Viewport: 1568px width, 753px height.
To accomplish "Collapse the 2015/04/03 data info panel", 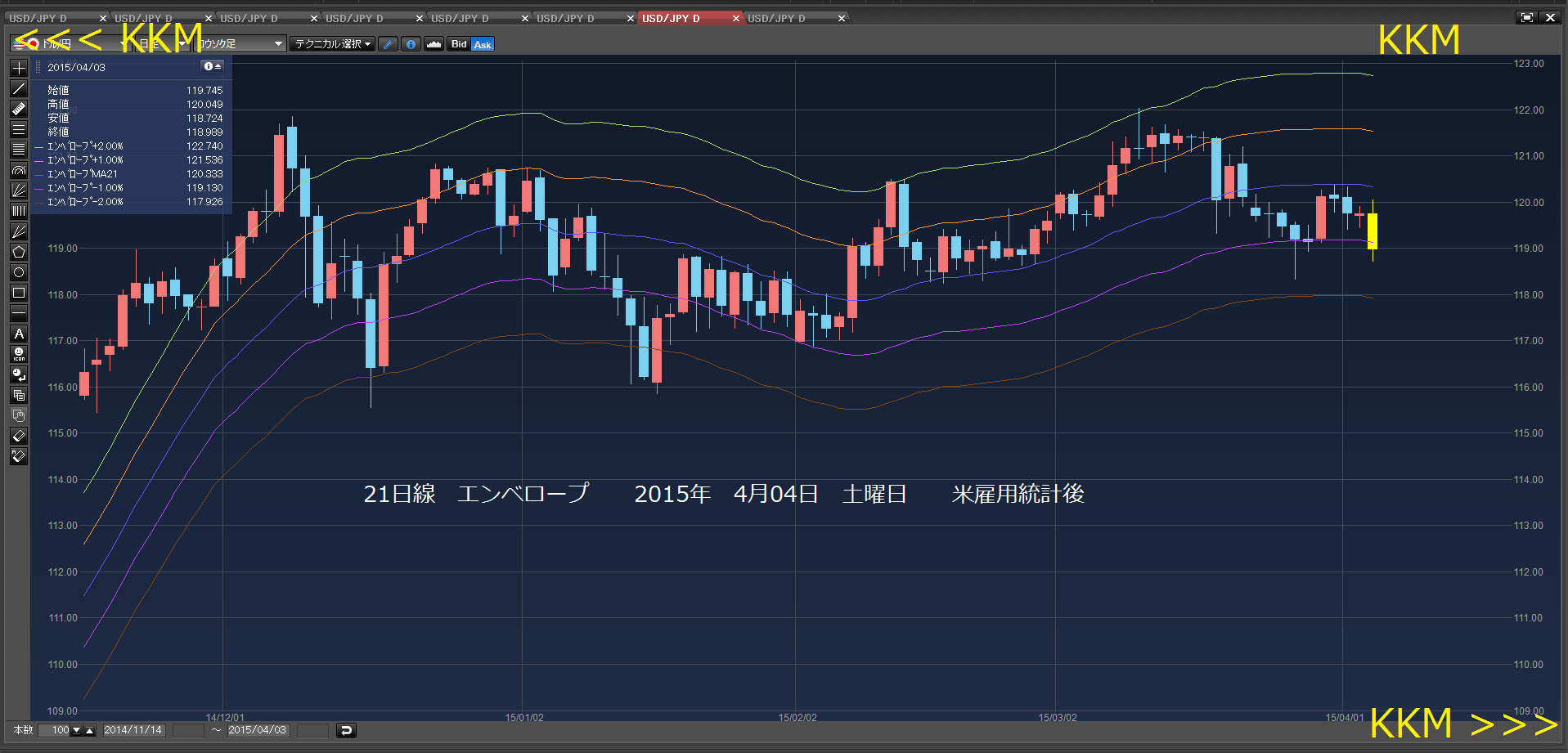I will click(x=213, y=66).
